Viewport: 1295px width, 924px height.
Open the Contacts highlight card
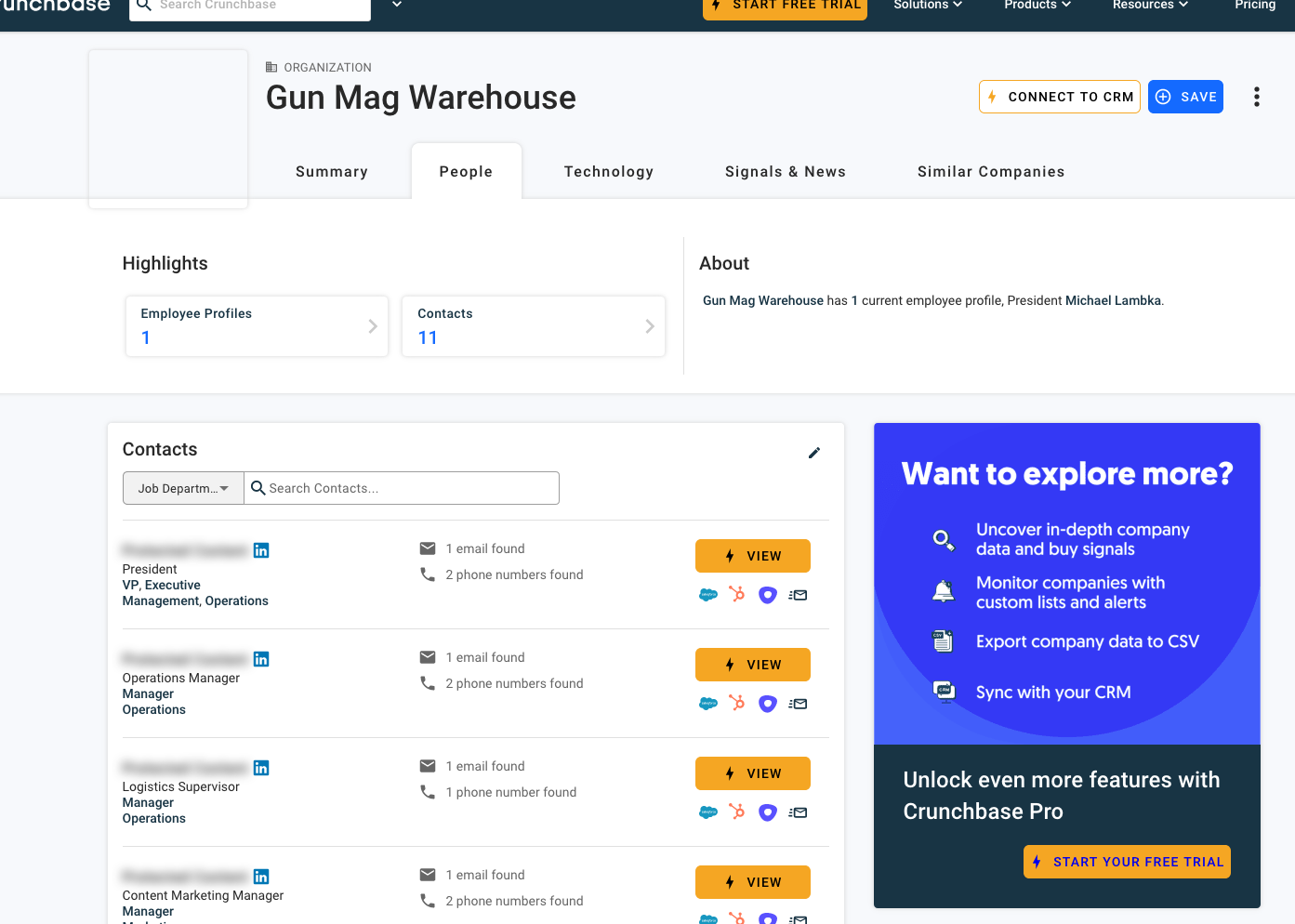tap(534, 326)
